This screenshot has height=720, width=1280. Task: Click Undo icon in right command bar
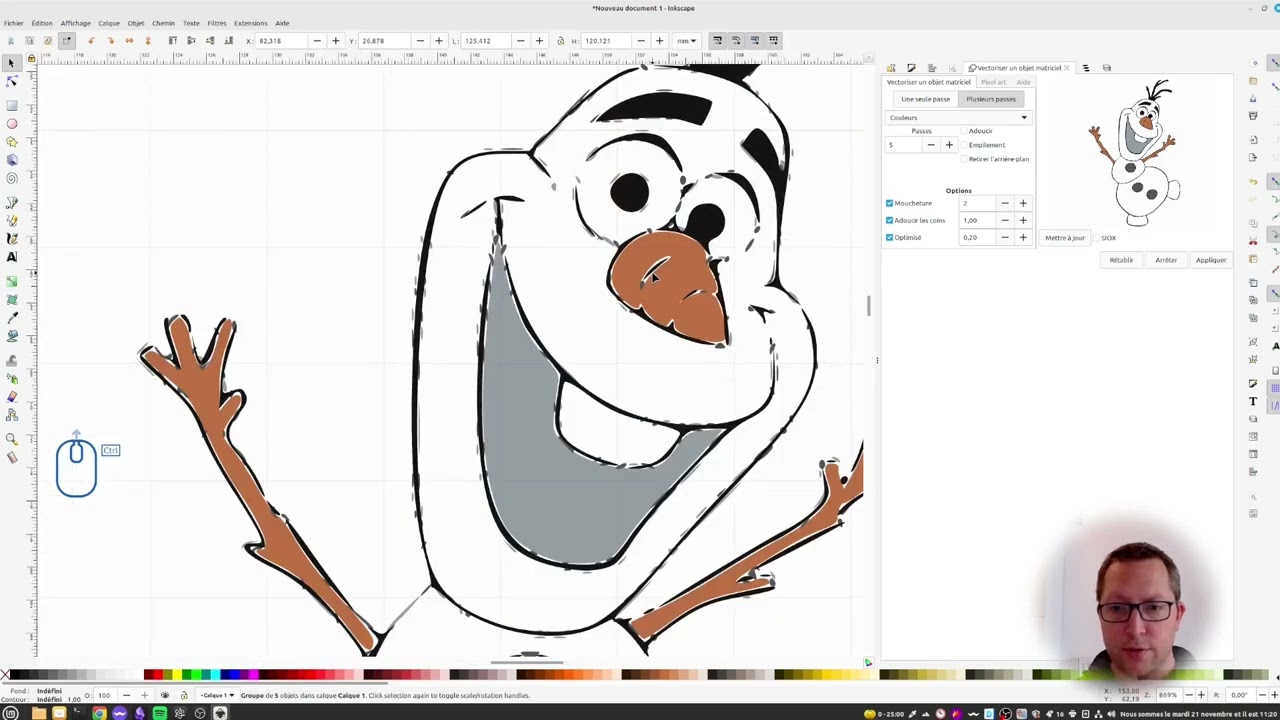1253,181
